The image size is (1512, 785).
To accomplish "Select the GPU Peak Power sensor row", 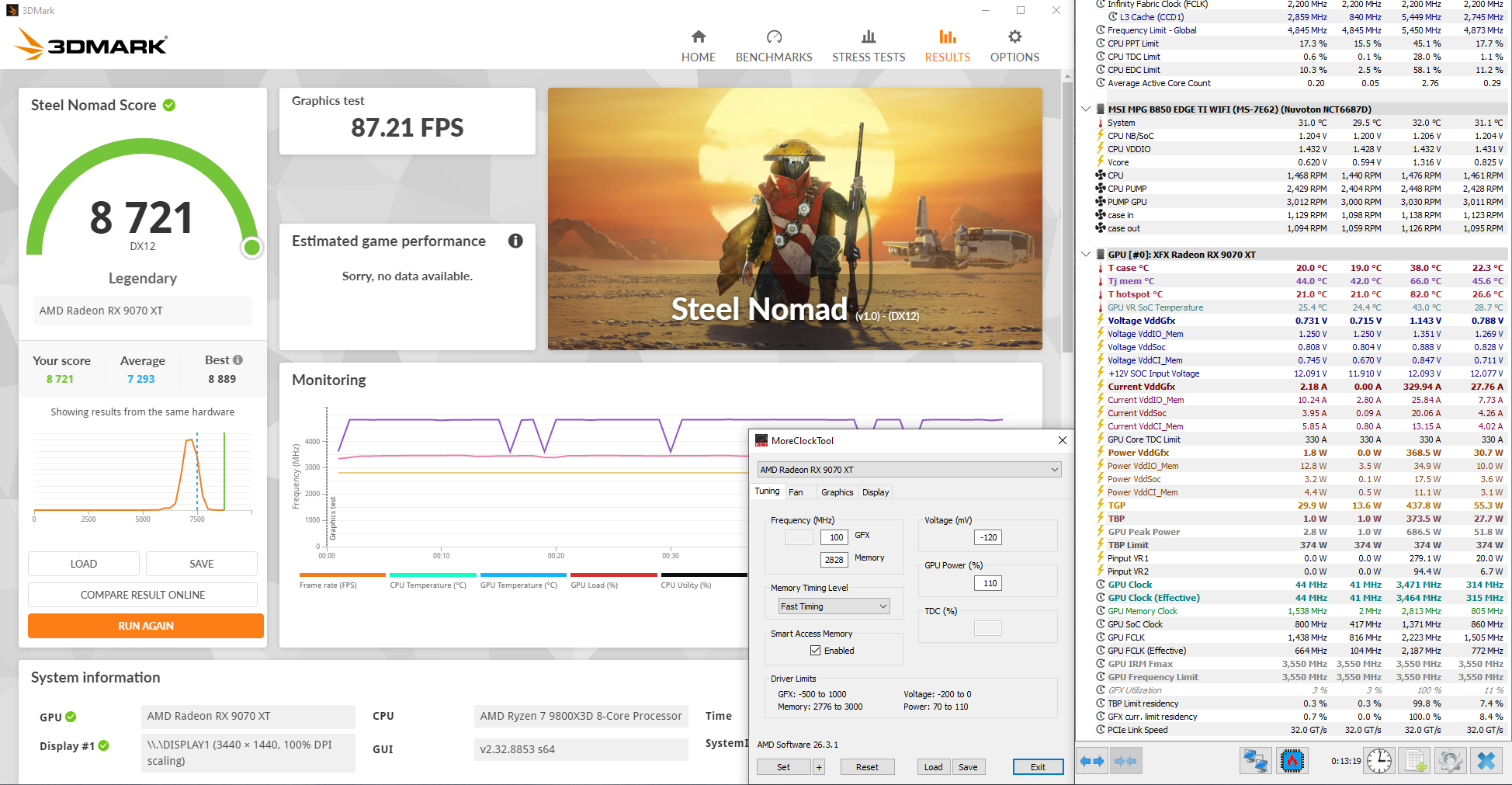I will pos(1299,532).
